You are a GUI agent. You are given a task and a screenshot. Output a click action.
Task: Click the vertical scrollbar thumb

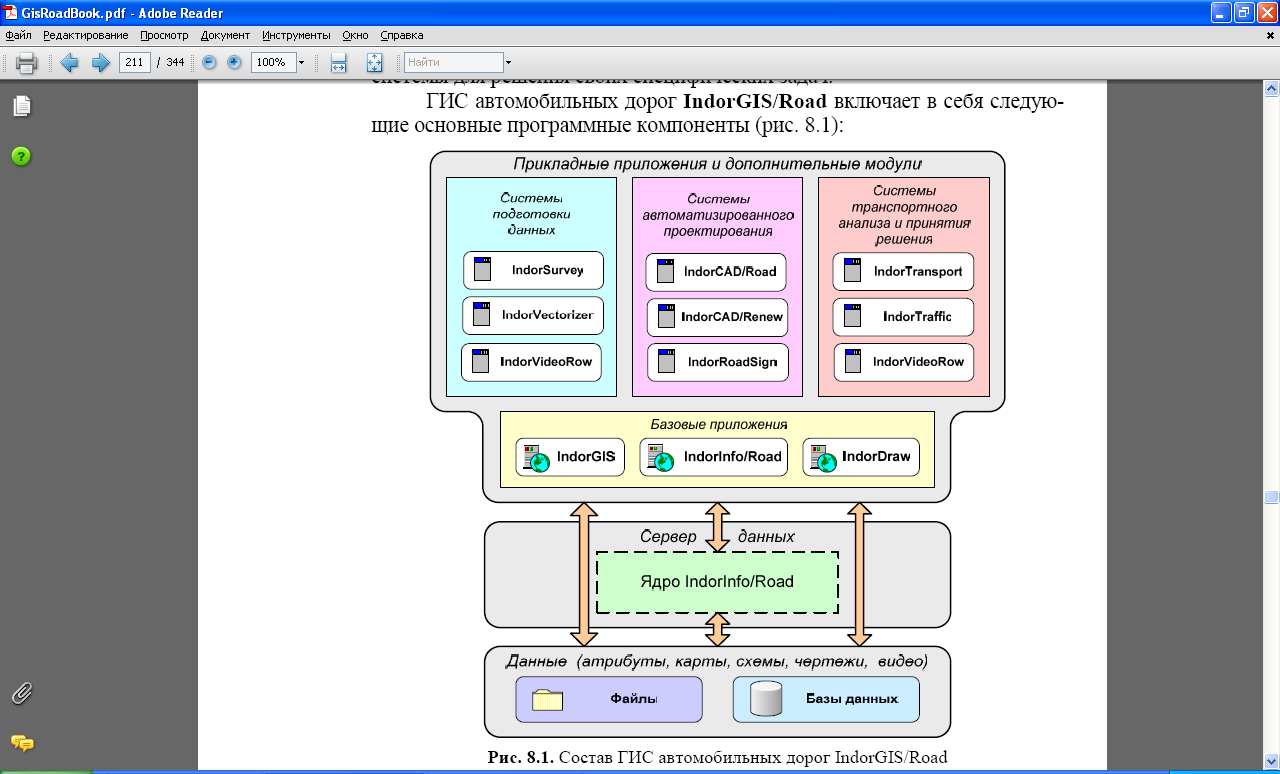click(x=1271, y=497)
